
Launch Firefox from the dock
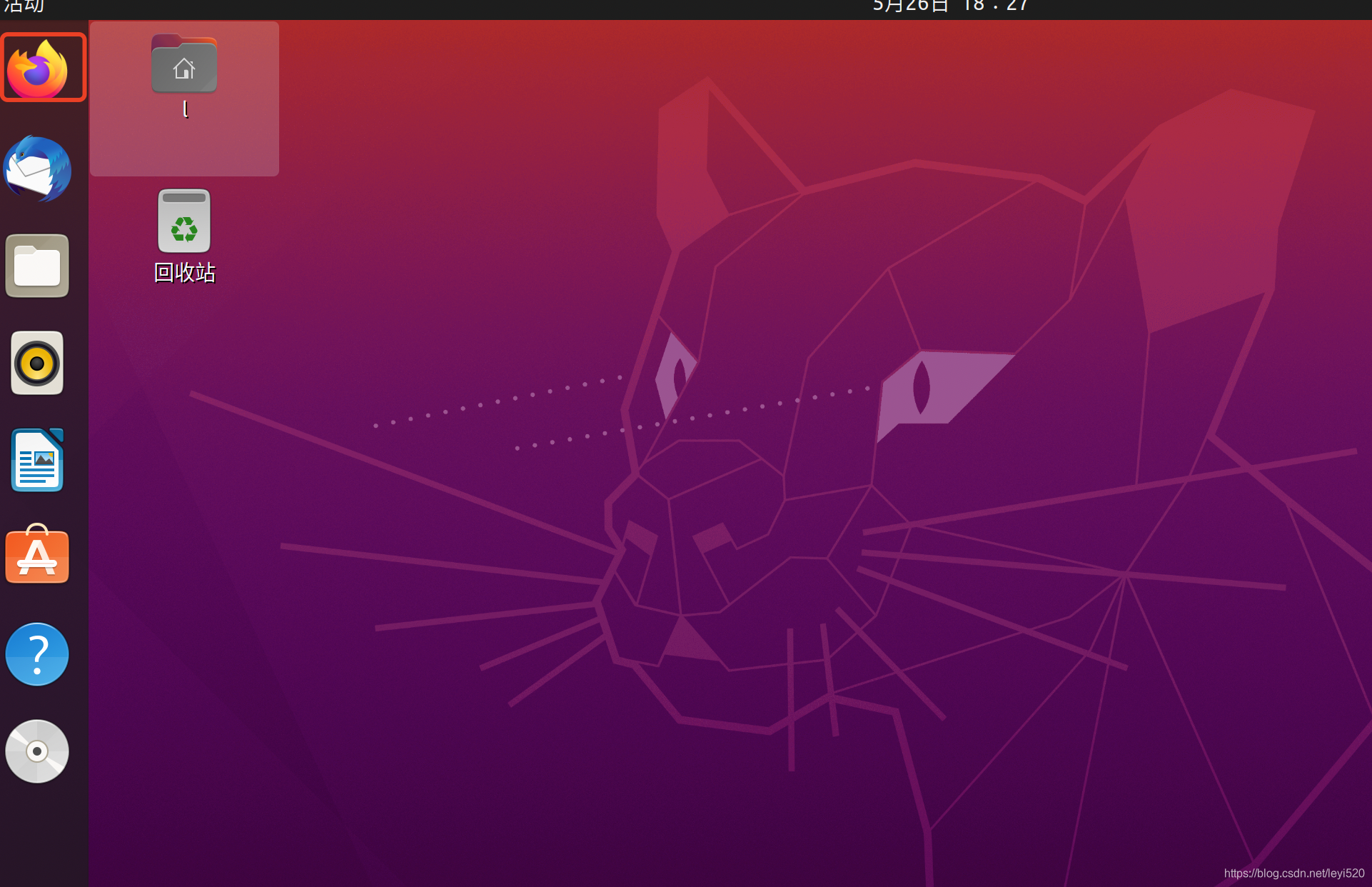[38, 69]
